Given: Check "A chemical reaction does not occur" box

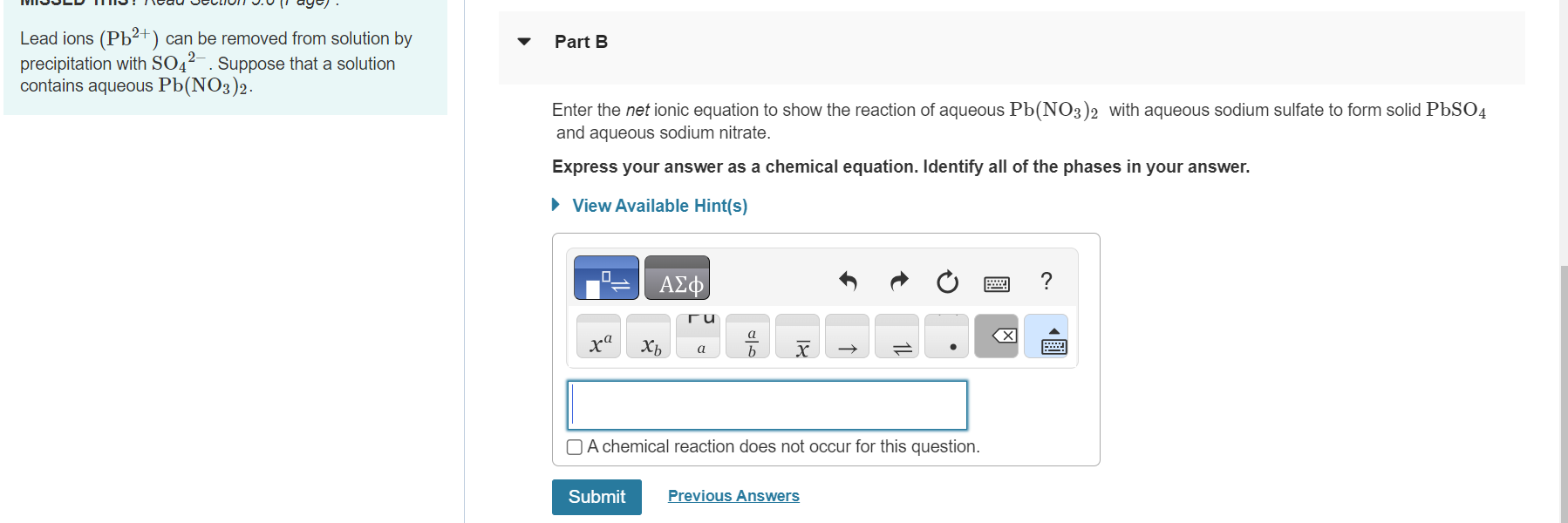Looking at the screenshot, I should click(575, 447).
